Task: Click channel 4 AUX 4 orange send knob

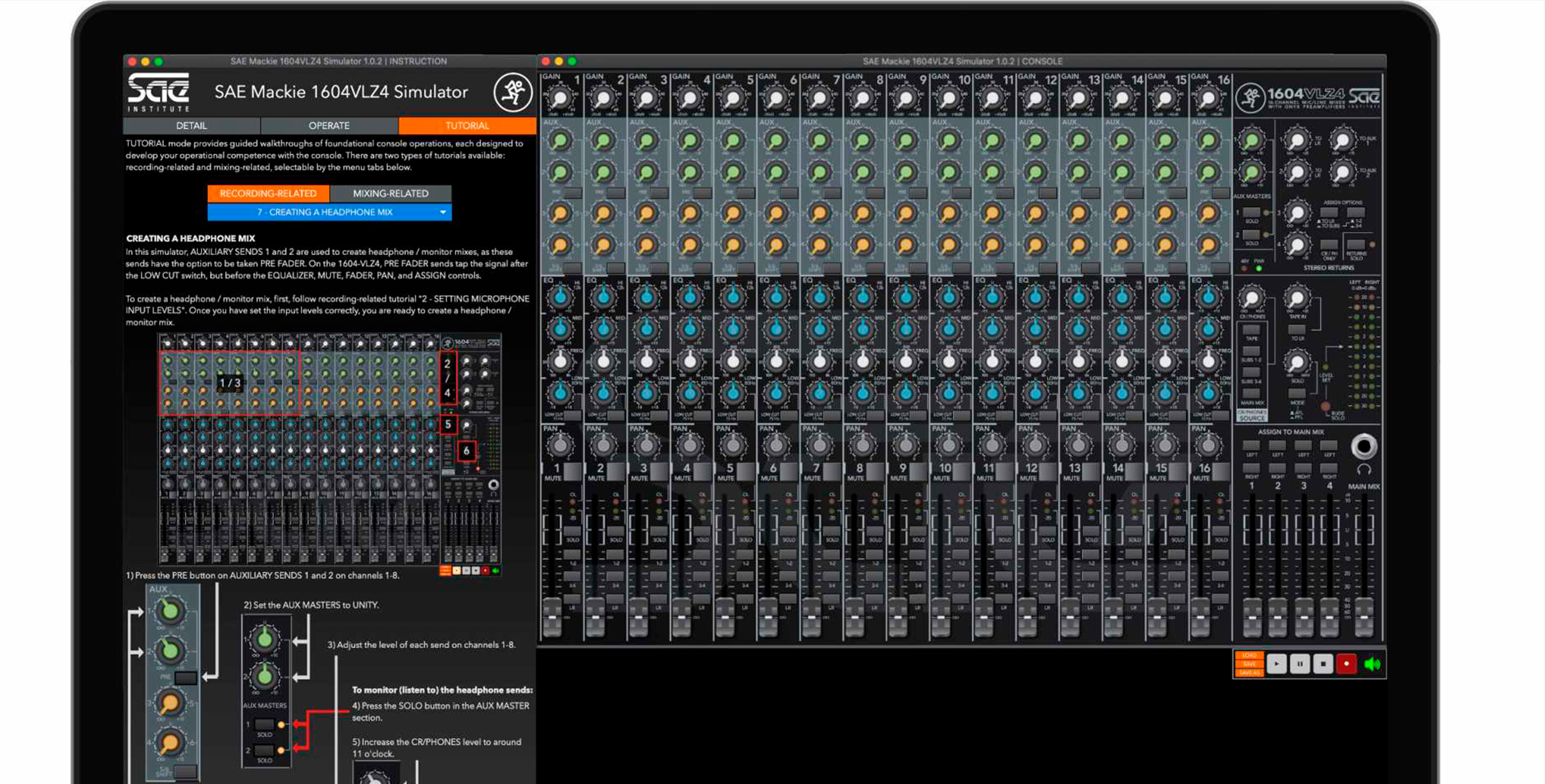Action: point(690,245)
